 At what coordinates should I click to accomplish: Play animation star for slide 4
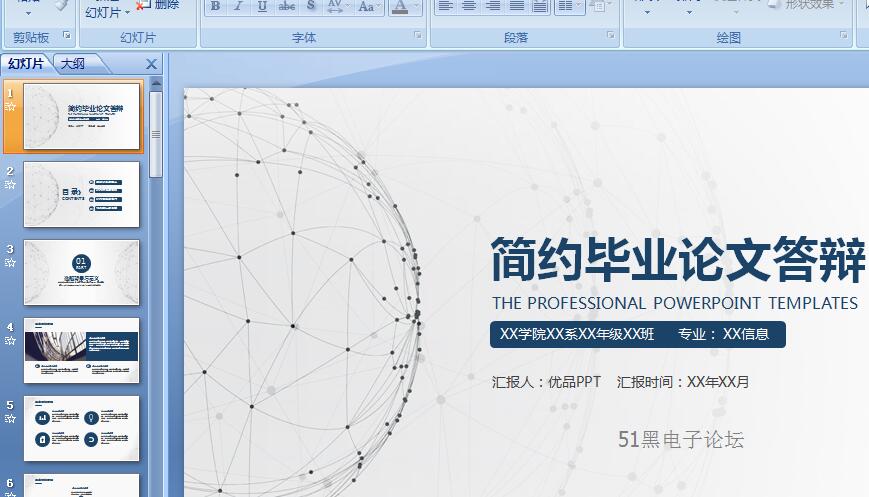tap(10, 341)
